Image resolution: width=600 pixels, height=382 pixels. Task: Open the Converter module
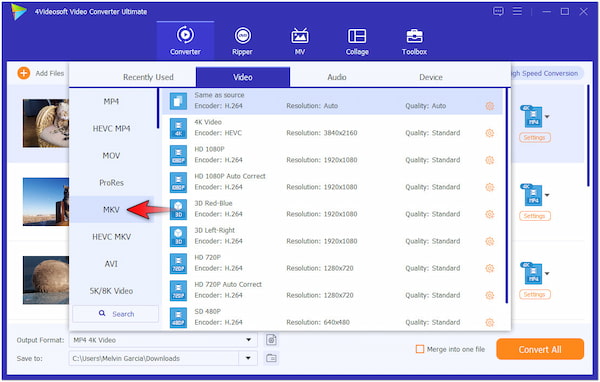[185, 41]
